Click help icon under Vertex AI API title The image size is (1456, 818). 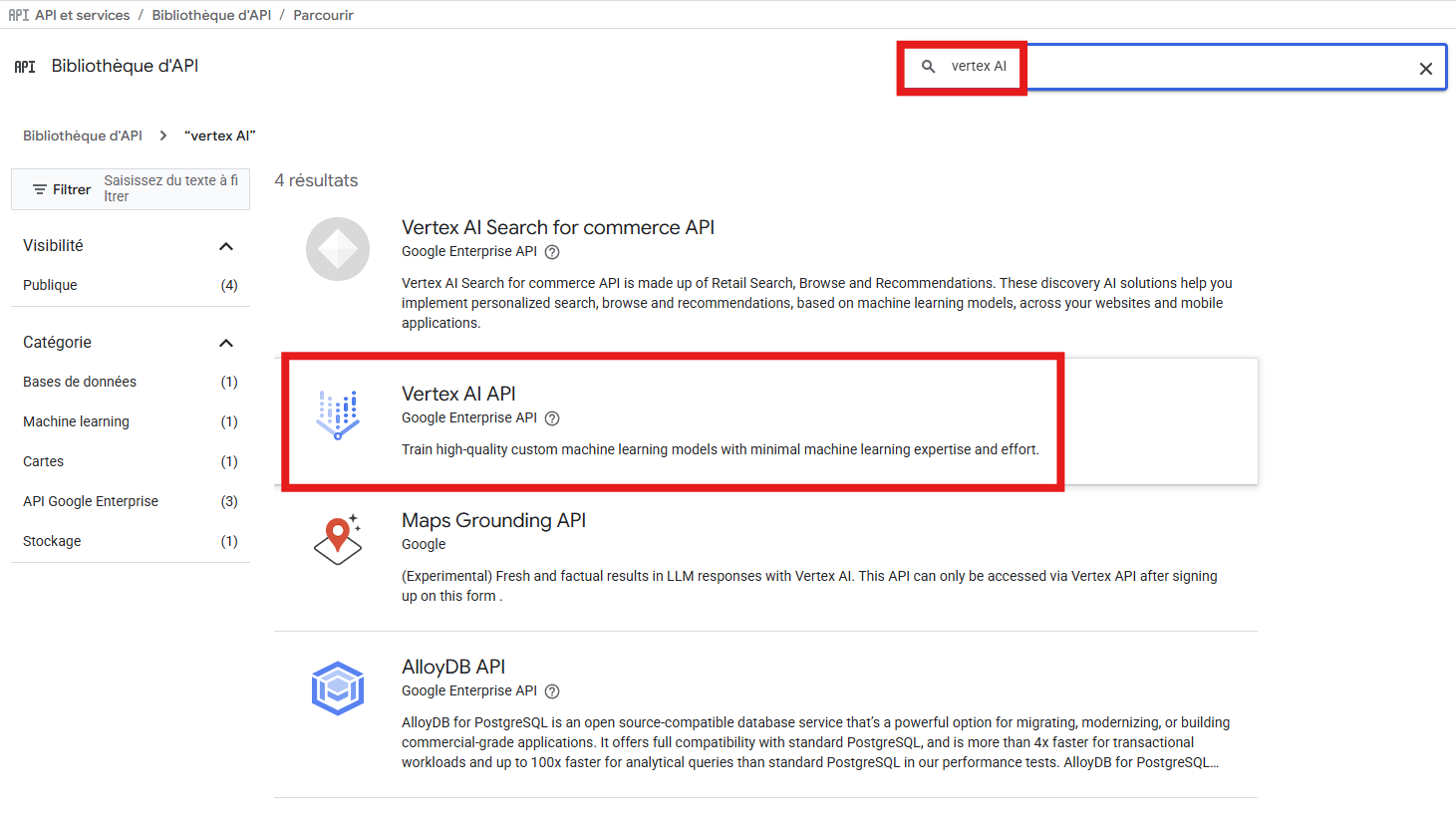(x=552, y=418)
